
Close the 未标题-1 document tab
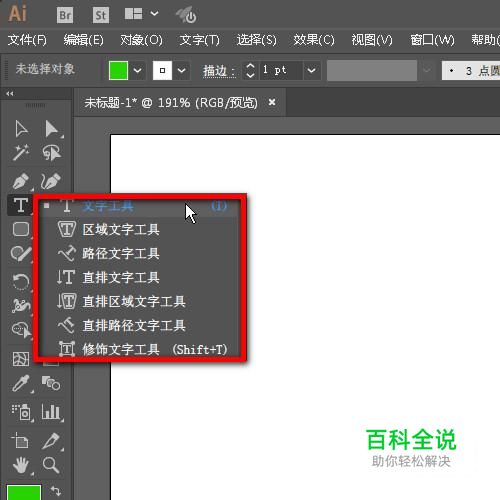pyautogui.click(x=272, y=102)
